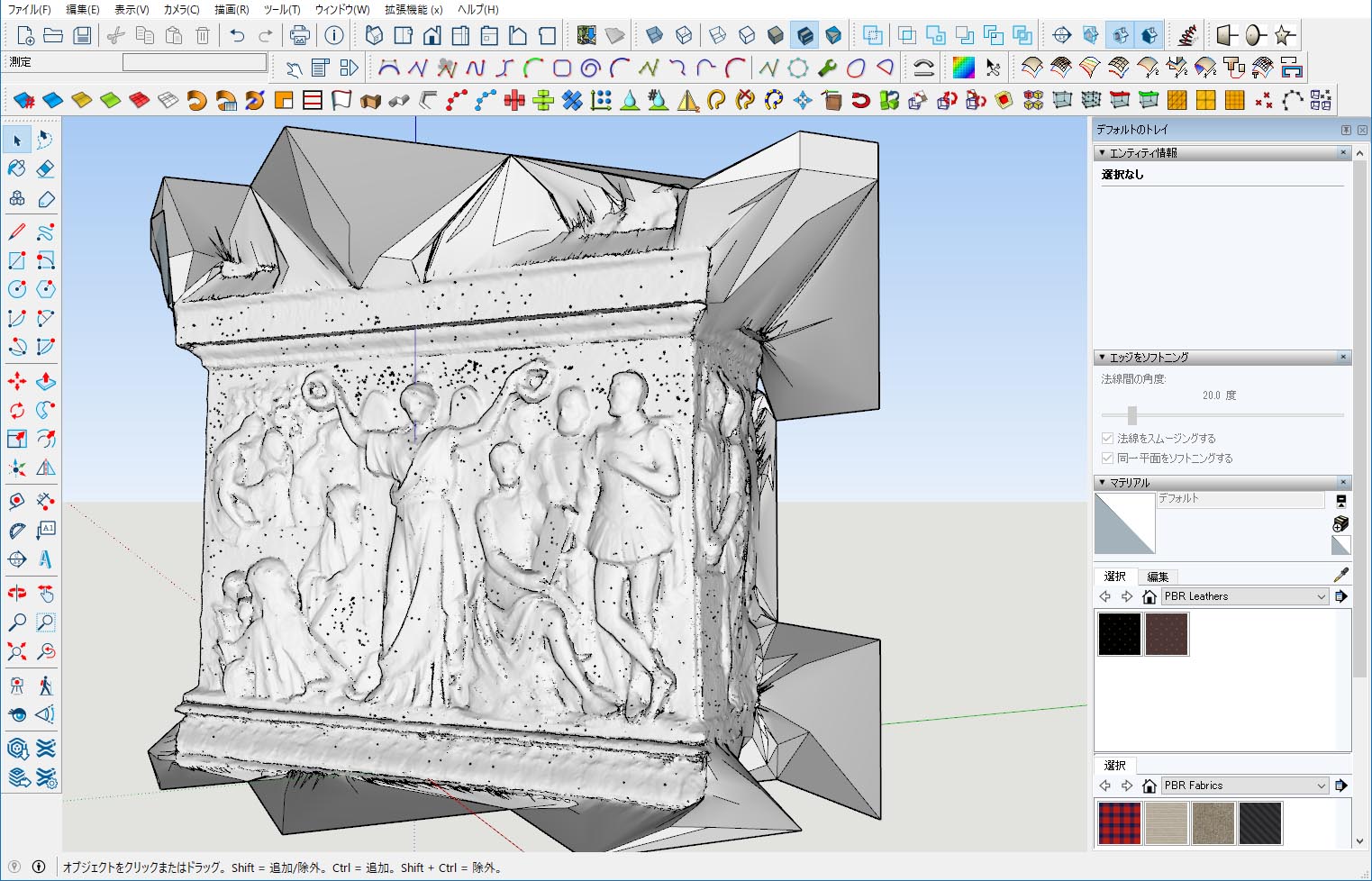
Task: Switch to Iso standard view
Action: [x=374, y=35]
